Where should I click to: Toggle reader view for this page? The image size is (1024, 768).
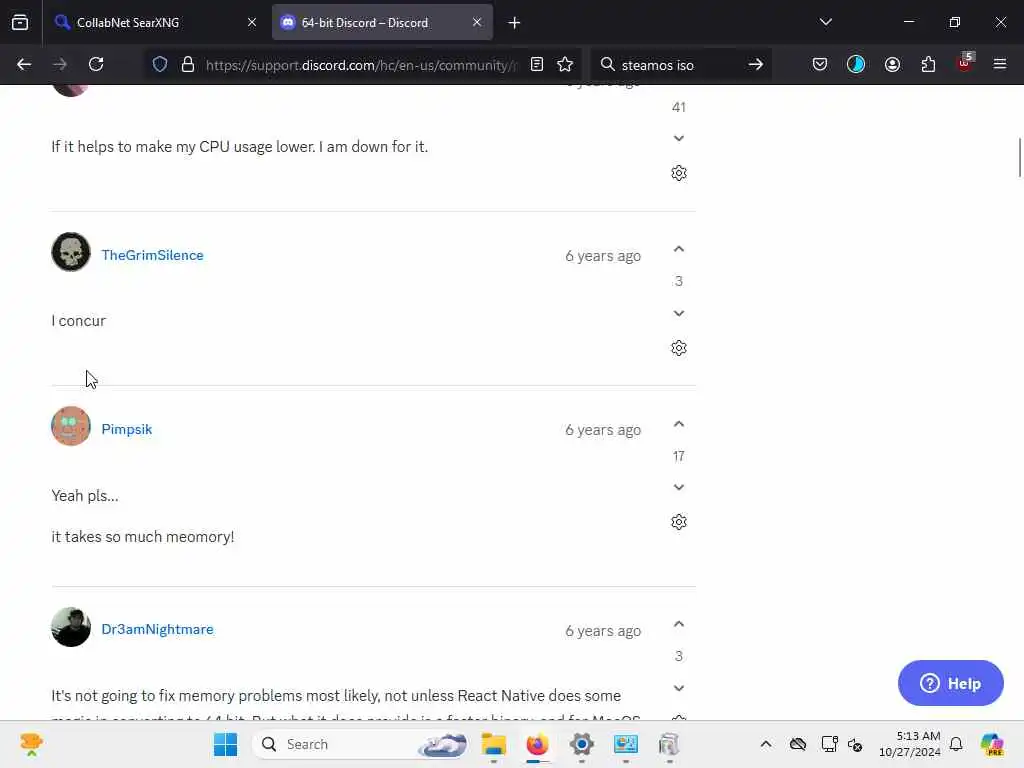click(537, 64)
